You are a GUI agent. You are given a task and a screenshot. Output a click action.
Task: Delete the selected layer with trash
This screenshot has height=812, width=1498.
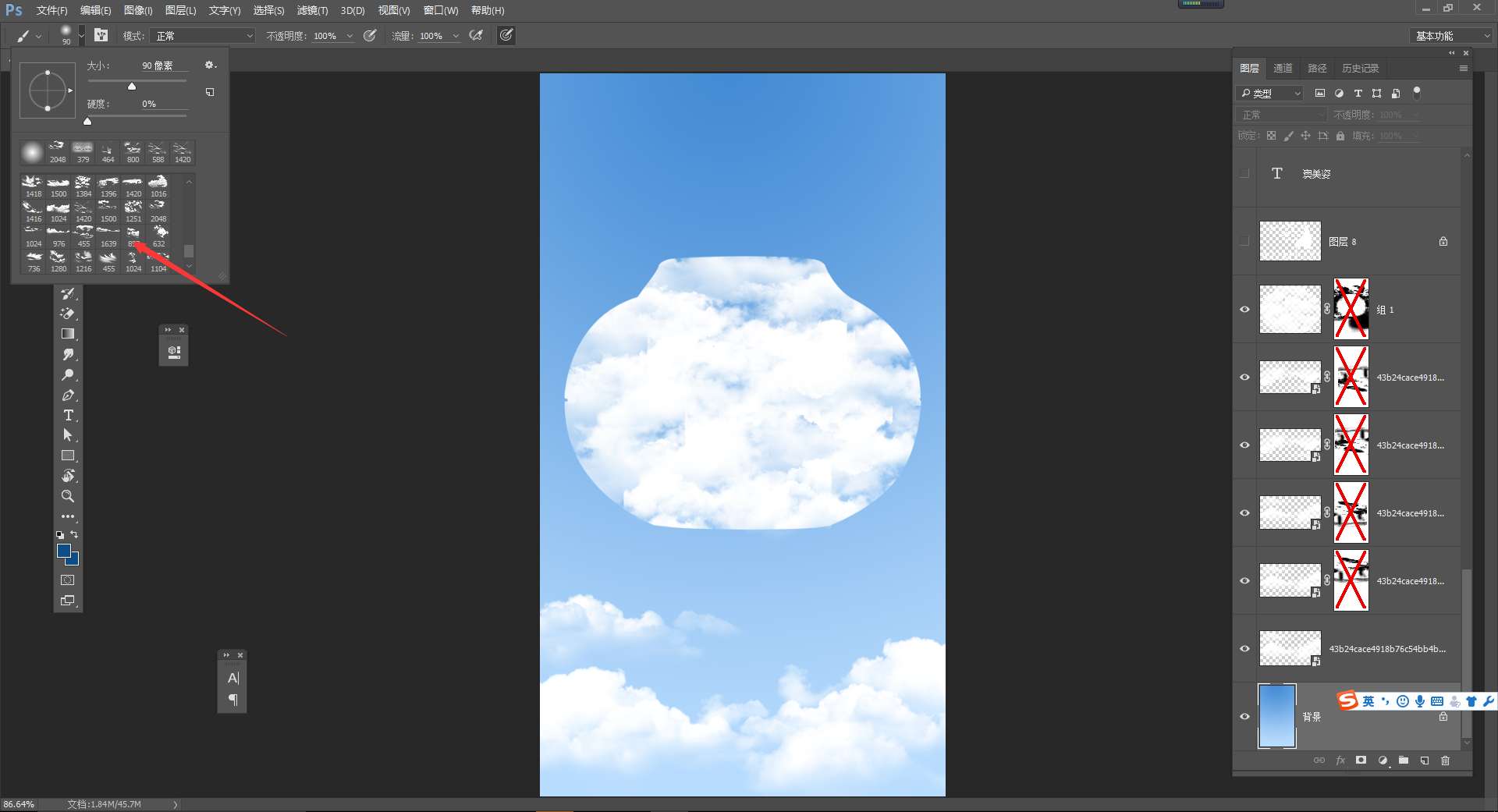pyautogui.click(x=1445, y=760)
